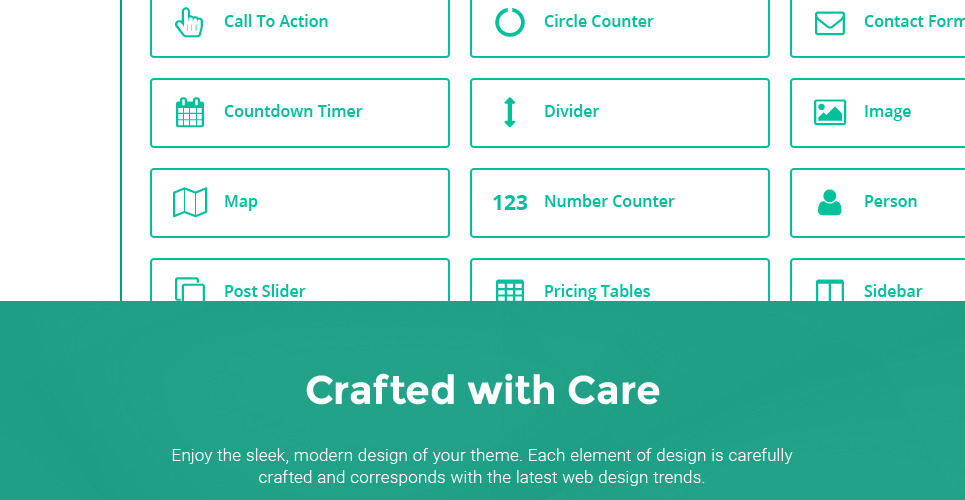The width and height of the screenshot is (965, 500).
Task: Click the Pricing Tables grid icon
Action: [510, 290]
